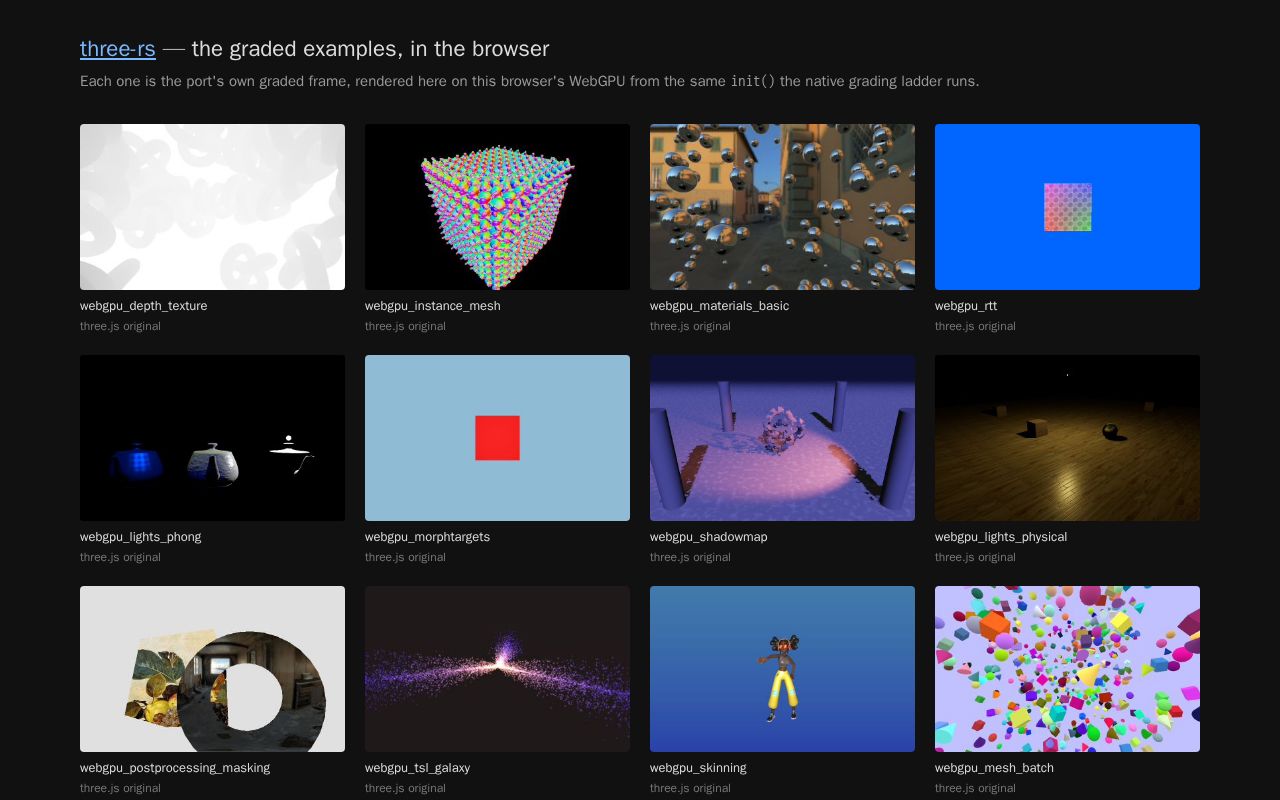The height and width of the screenshot is (800, 1280).
Task: Click "three.js original" under webgpu_materials_basic
Action: click(690, 326)
